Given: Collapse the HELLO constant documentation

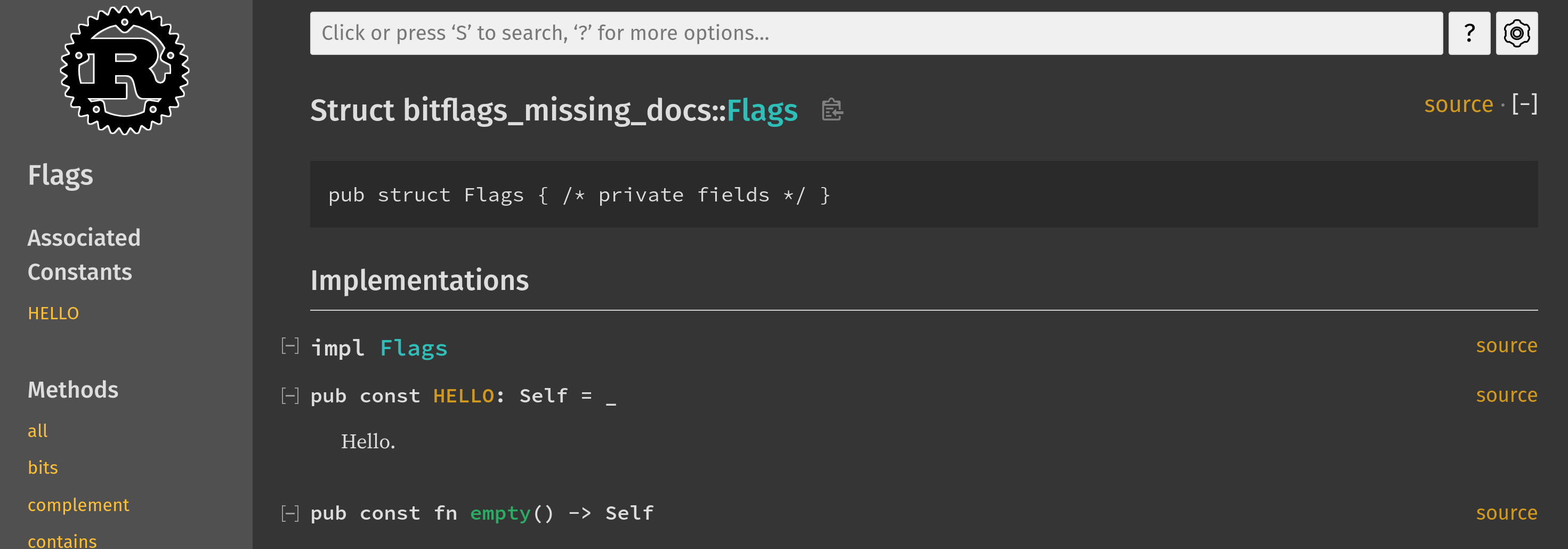Looking at the screenshot, I should [290, 395].
